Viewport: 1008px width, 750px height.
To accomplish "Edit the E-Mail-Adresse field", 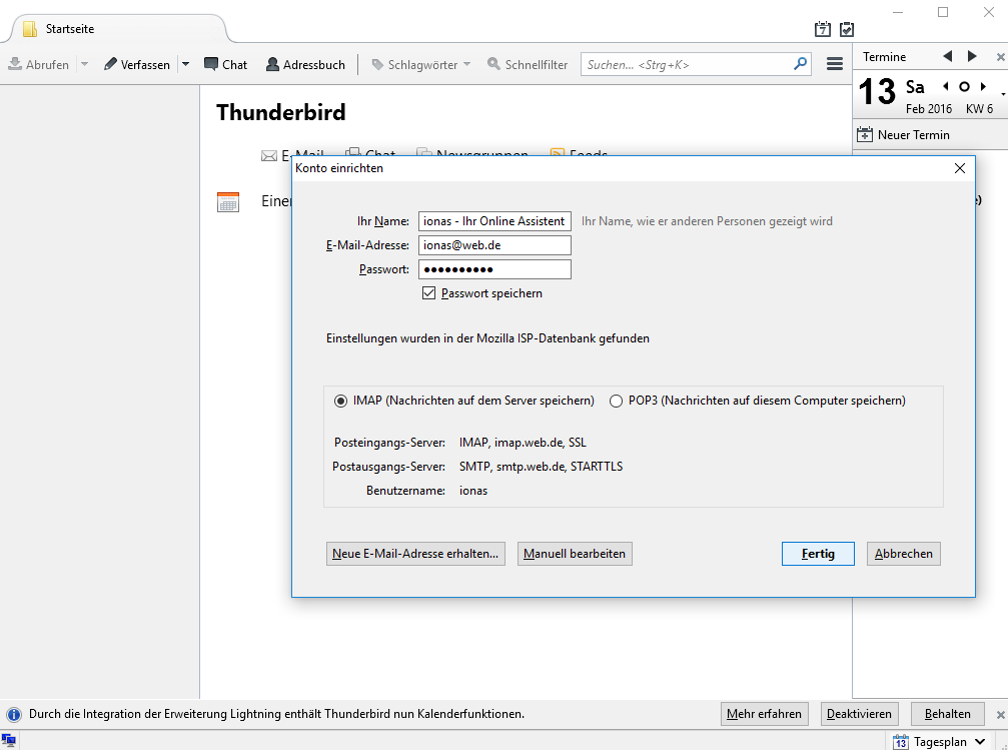I will tap(494, 245).
